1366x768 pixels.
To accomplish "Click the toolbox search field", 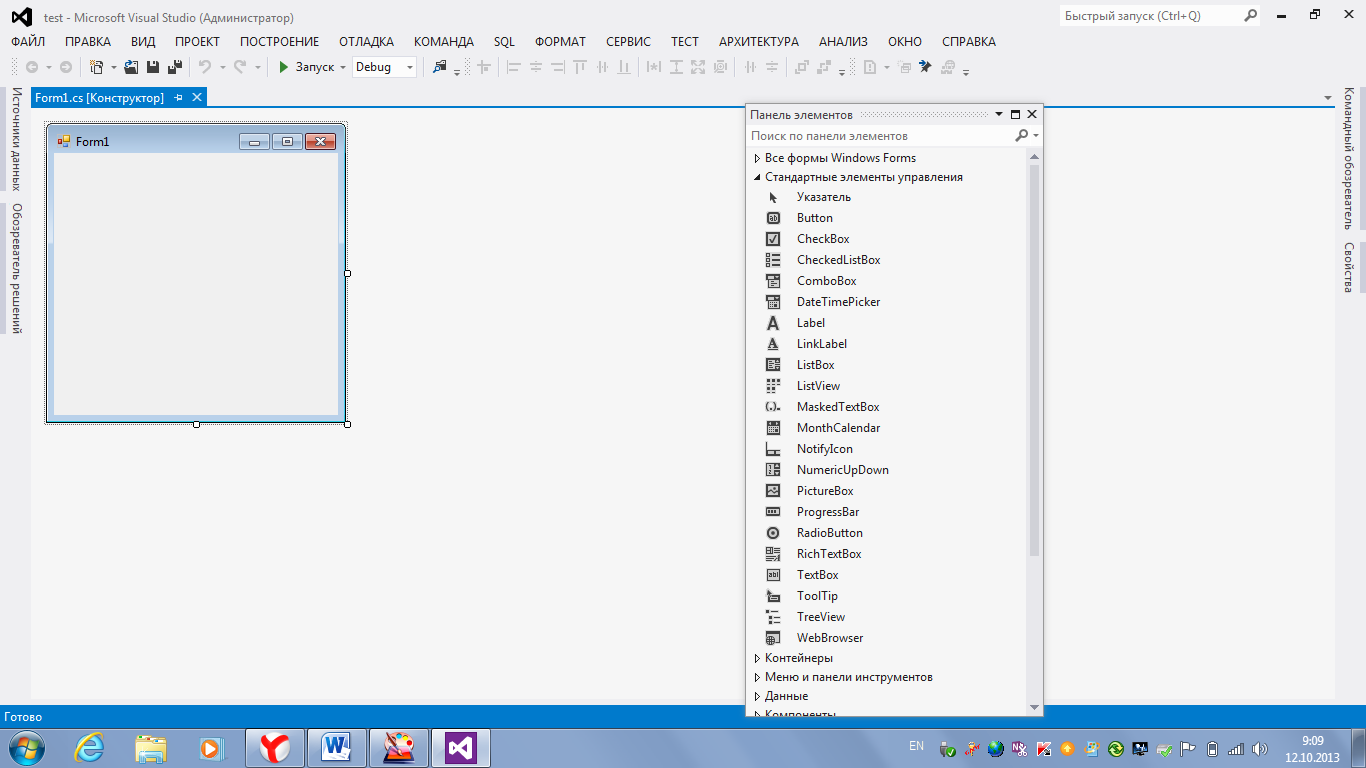I will pyautogui.click(x=880, y=135).
